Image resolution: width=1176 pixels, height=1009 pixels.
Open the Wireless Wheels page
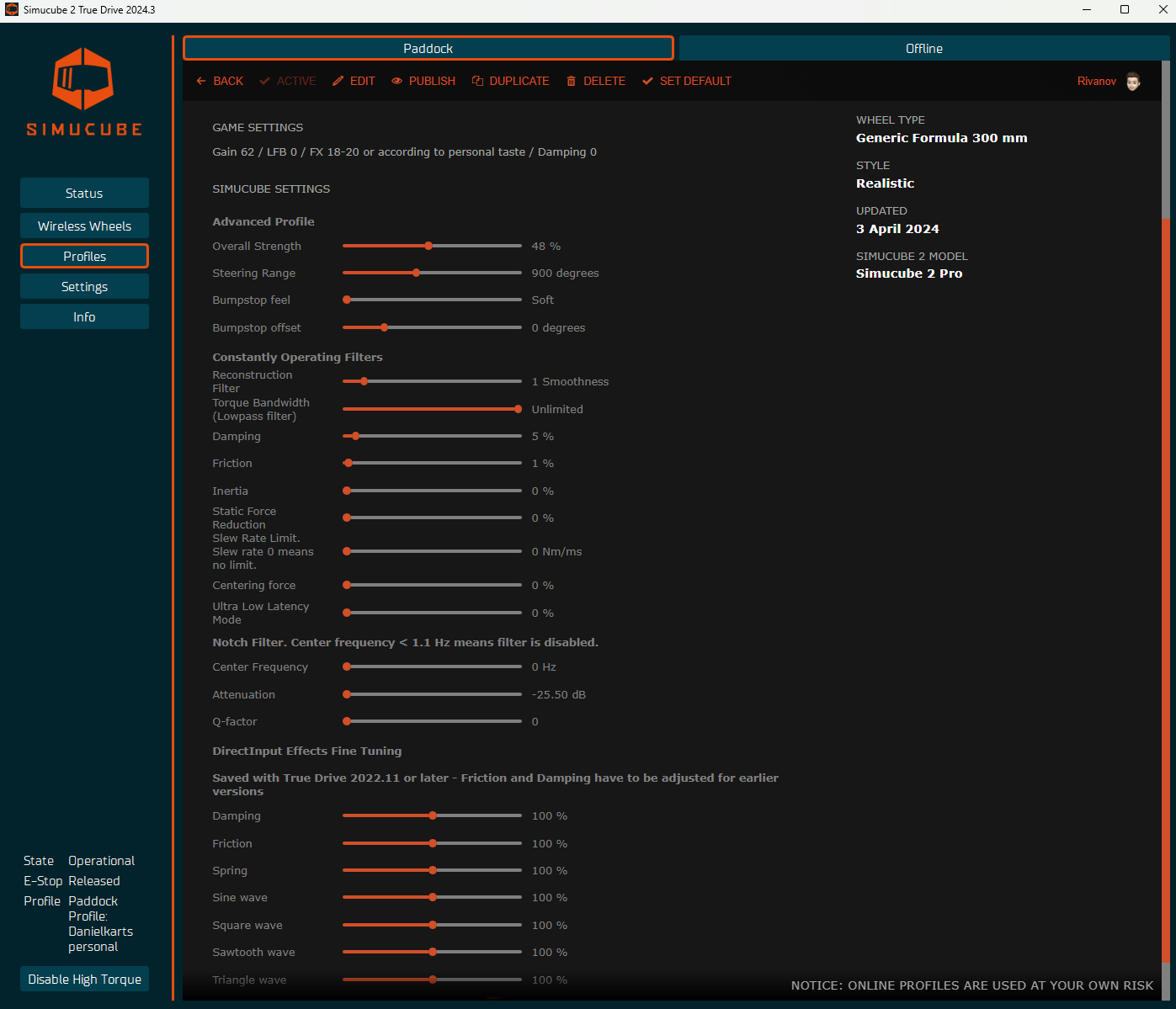pyautogui.click(x=84, y=226)
